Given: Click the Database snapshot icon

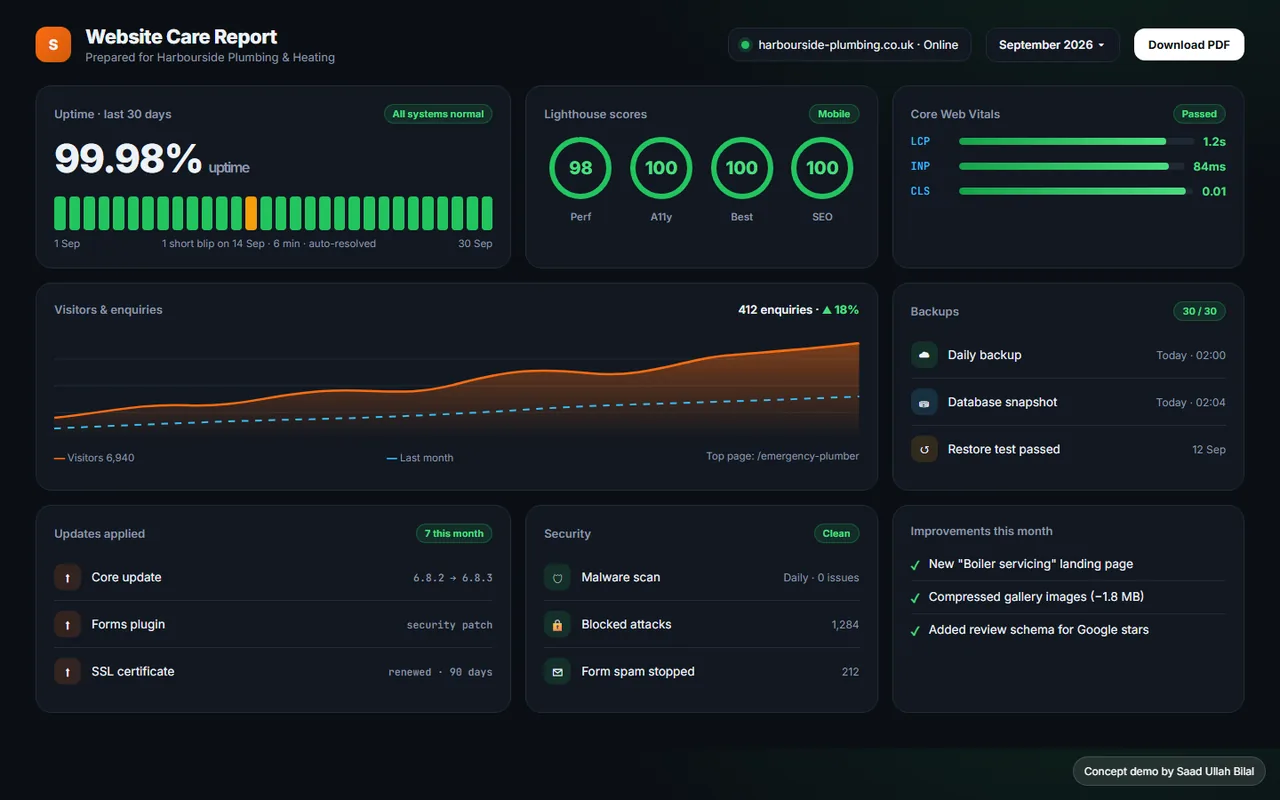Looking at the screenshot, I should [924, 402].
